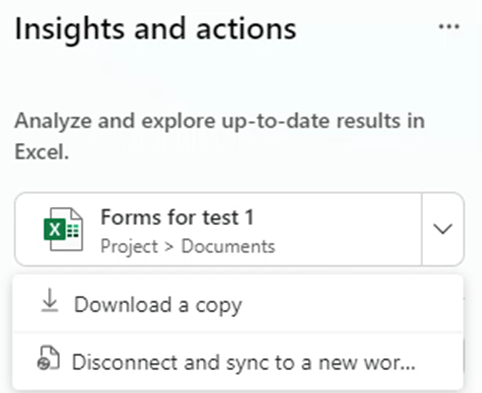Click the Insights and actions heading

tap(156, 29)
